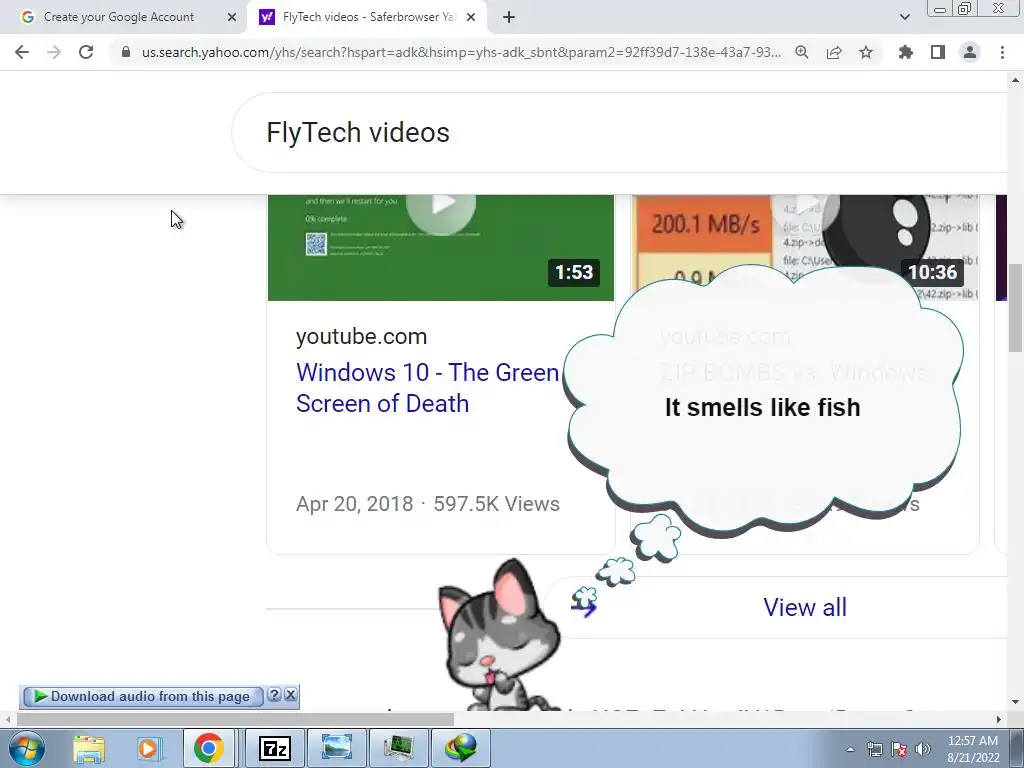Switch to the FlyTech videos tab
The width and height of the screenshot is (1024, 768).
[x=369, y=17]
